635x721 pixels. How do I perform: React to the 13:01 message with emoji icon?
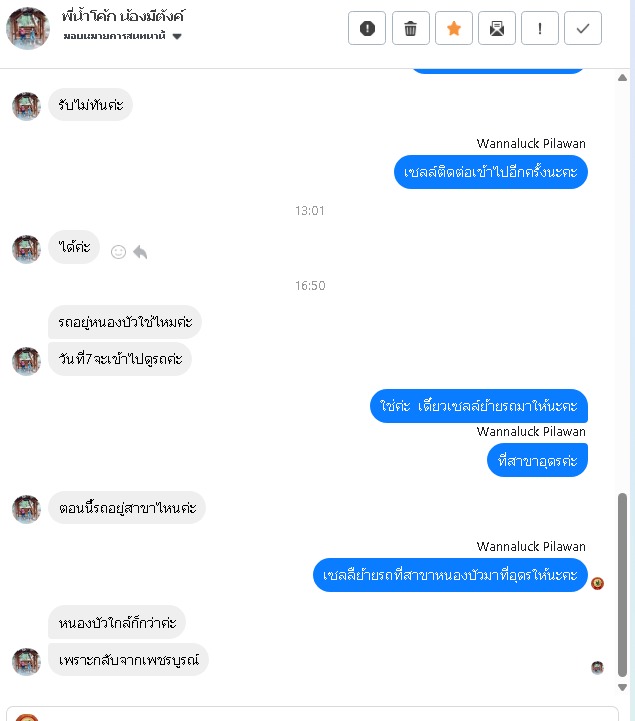(118, 252)
